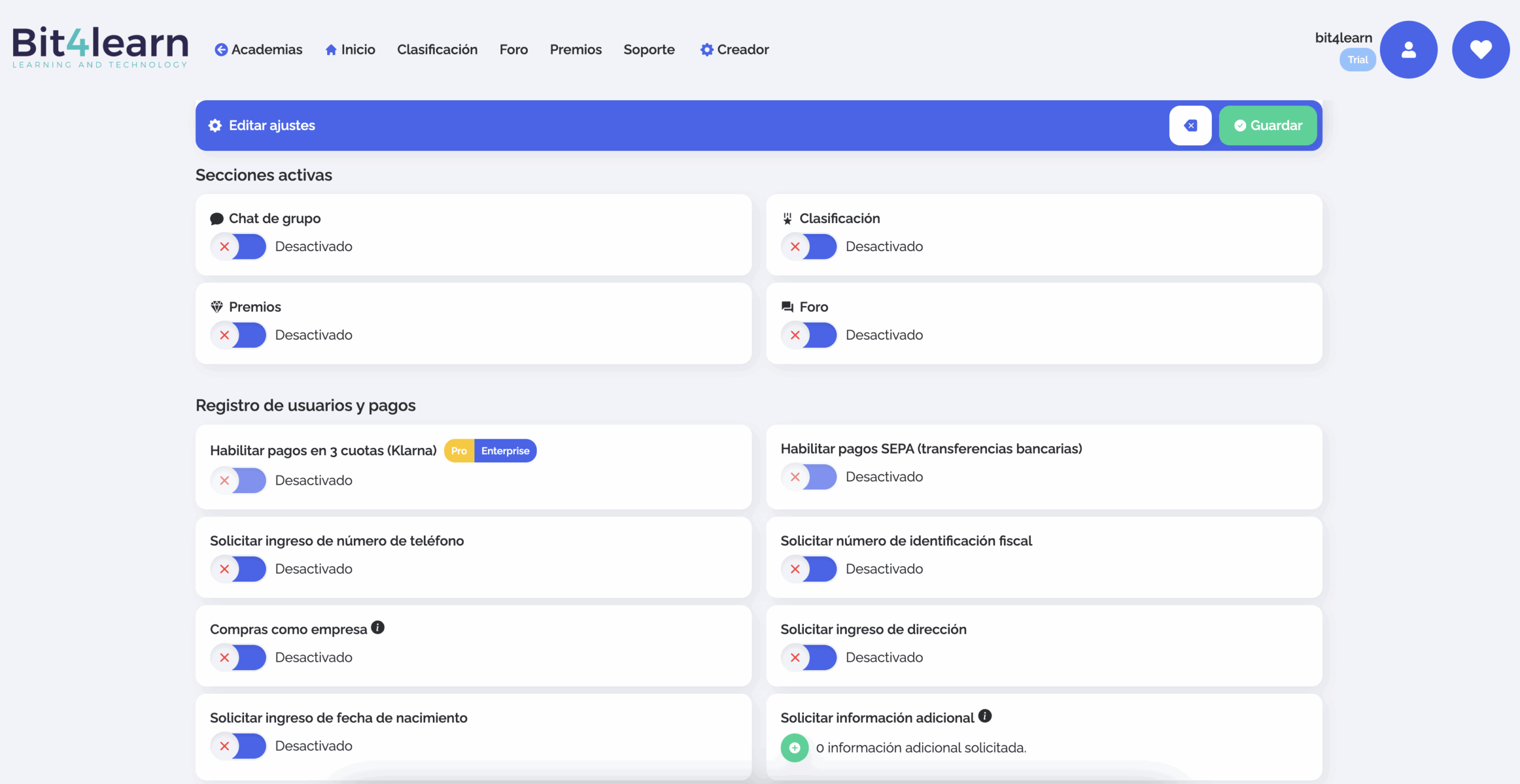Viewport: 1520px width, 784px height.
Task: Click info icon beside Compras como empresa
Action: click(x=378, y=627)
